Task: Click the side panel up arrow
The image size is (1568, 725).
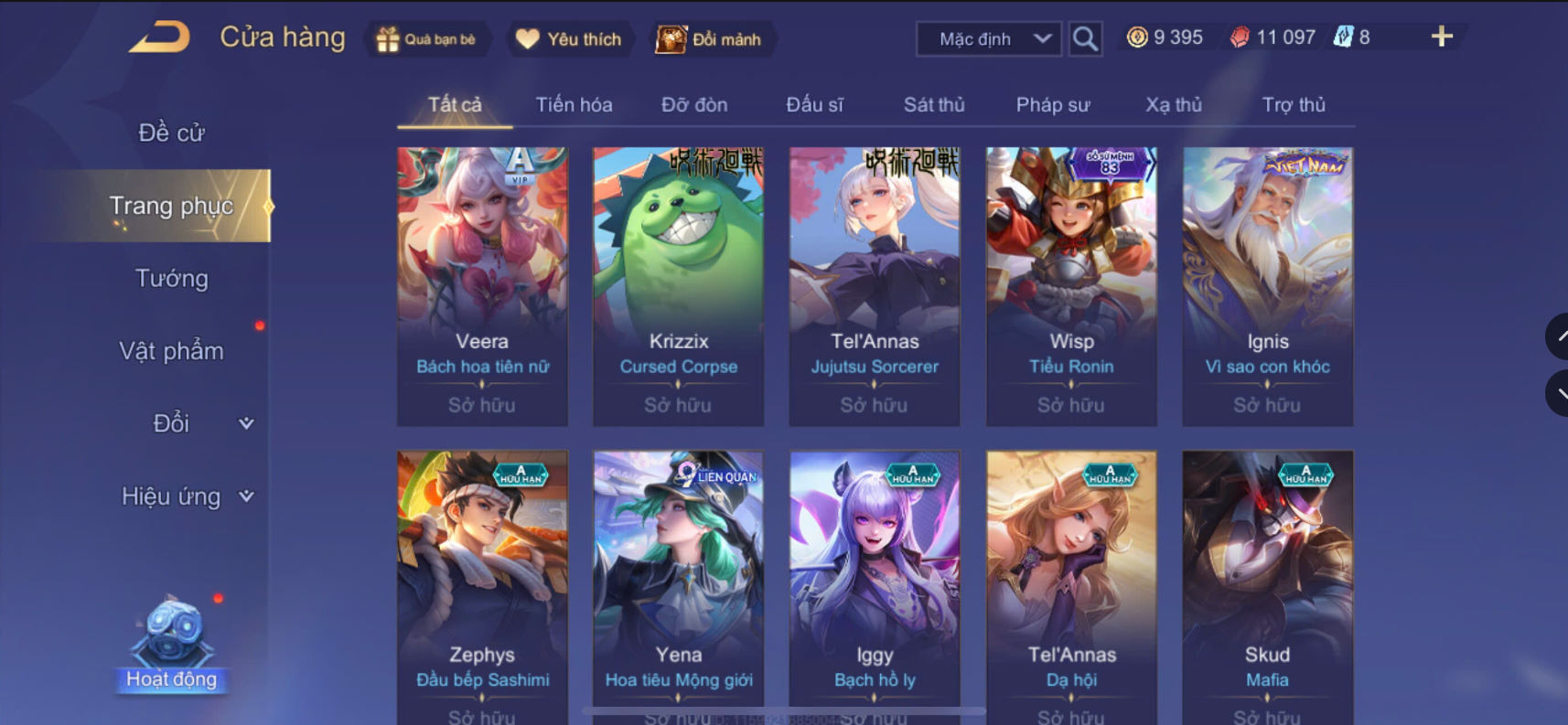Action: tap(1557, 336)
